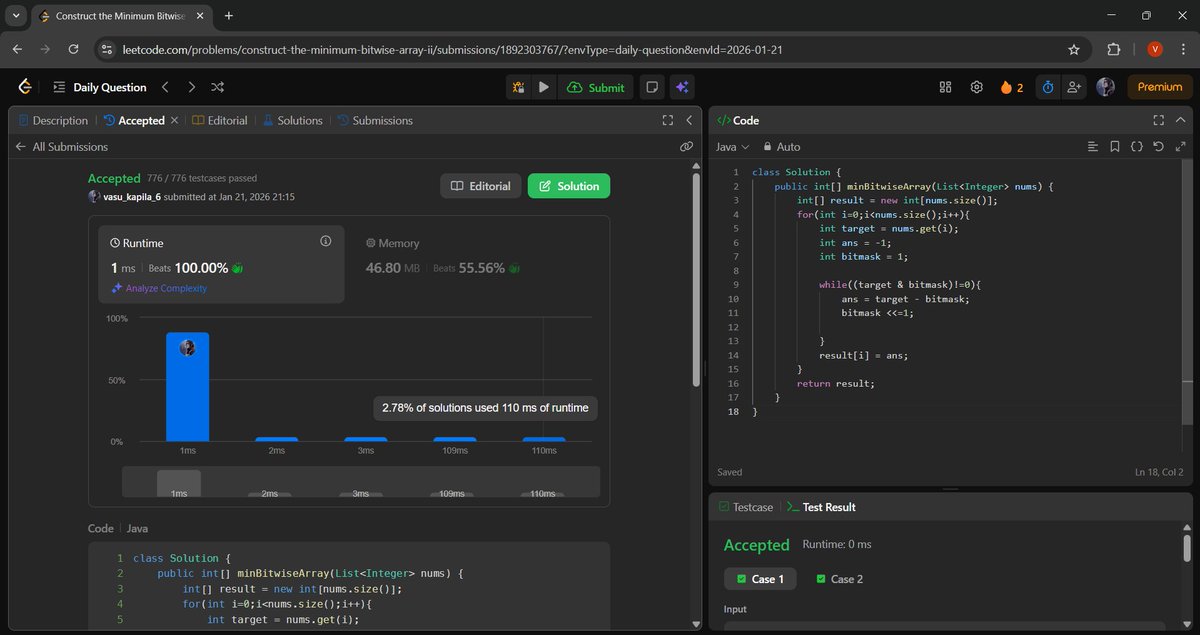1200x635 pixels.
Task: Click the left panel vertical scrollbar
Action: [696, 280]
